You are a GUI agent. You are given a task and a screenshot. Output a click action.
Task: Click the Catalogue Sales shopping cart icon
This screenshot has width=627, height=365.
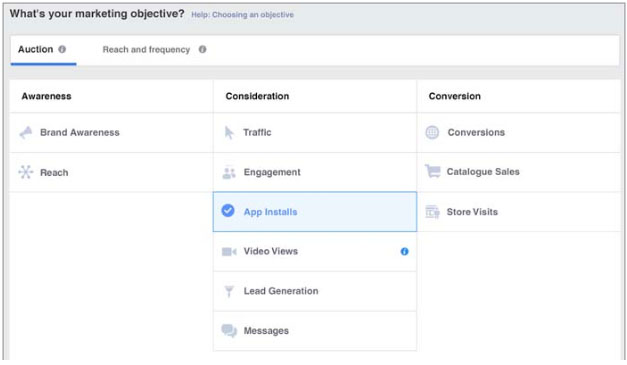[433, 171]
